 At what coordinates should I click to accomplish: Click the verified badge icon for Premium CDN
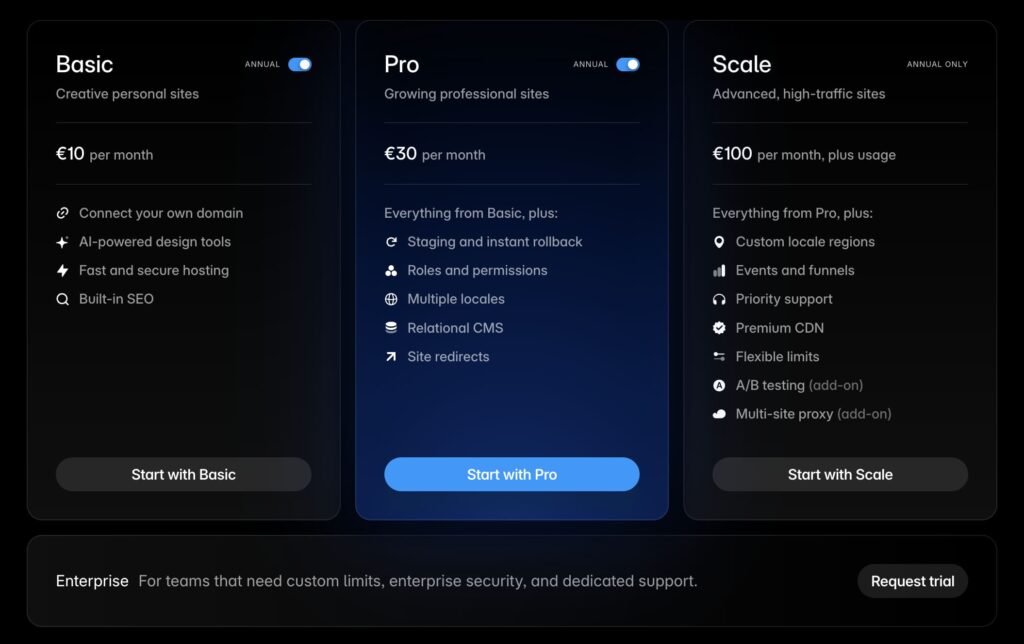pyautogui.click(x=719, y=328)
